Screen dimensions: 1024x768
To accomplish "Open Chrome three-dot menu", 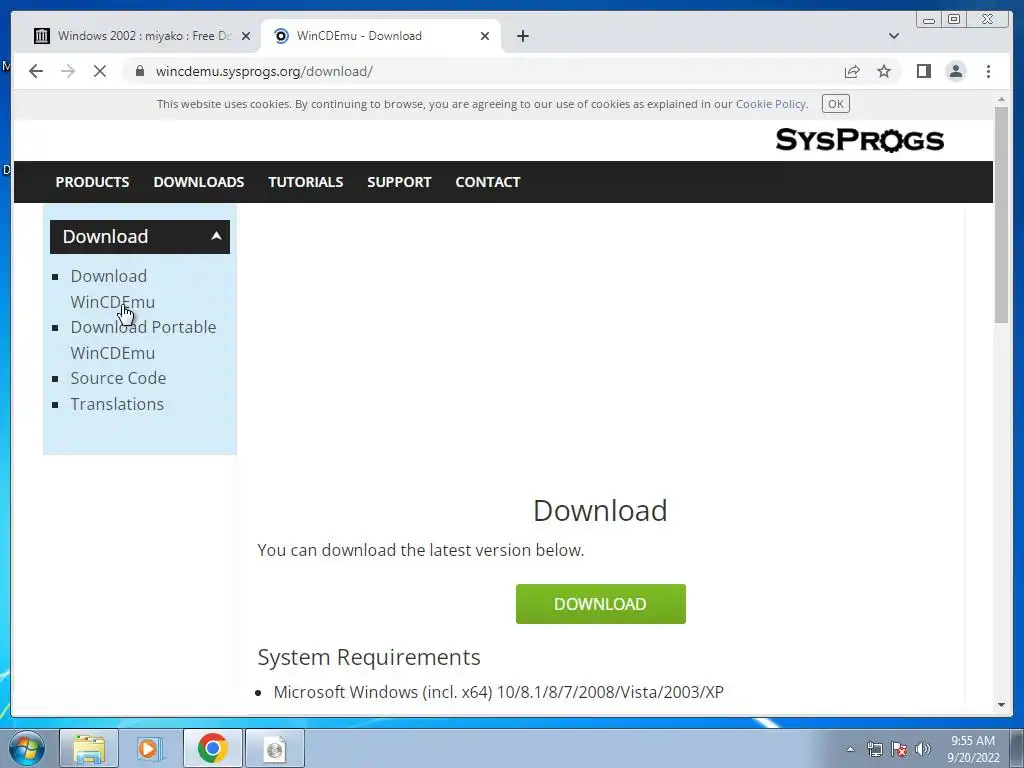I will point(988,71).
